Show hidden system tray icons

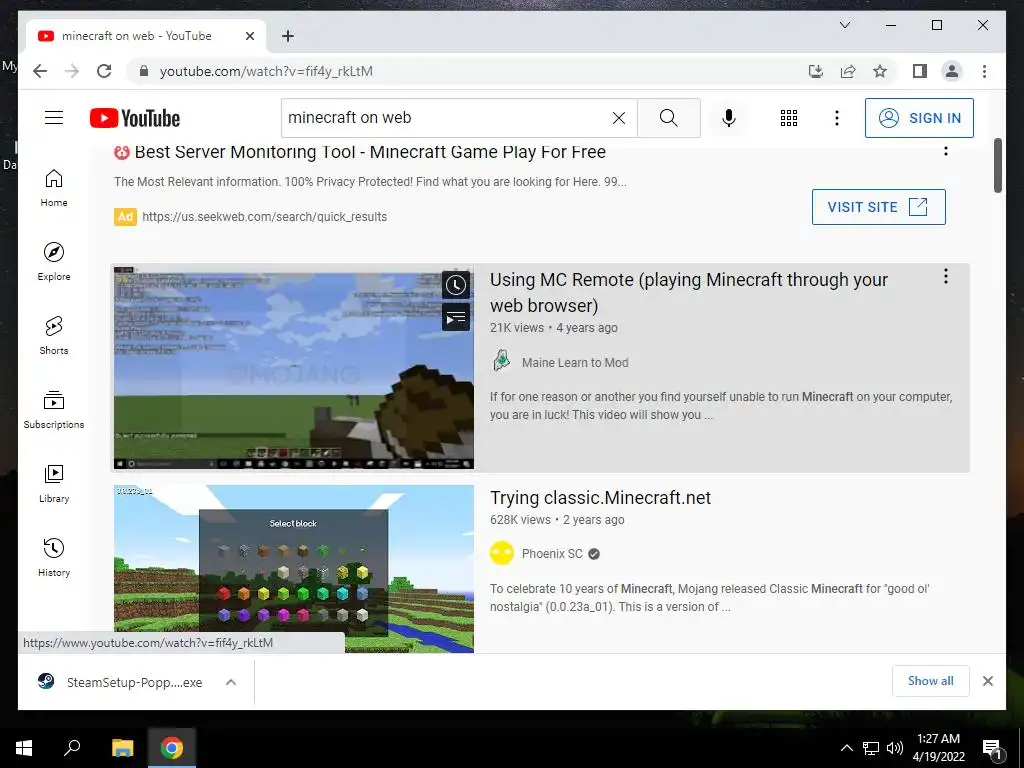[846, 748]
